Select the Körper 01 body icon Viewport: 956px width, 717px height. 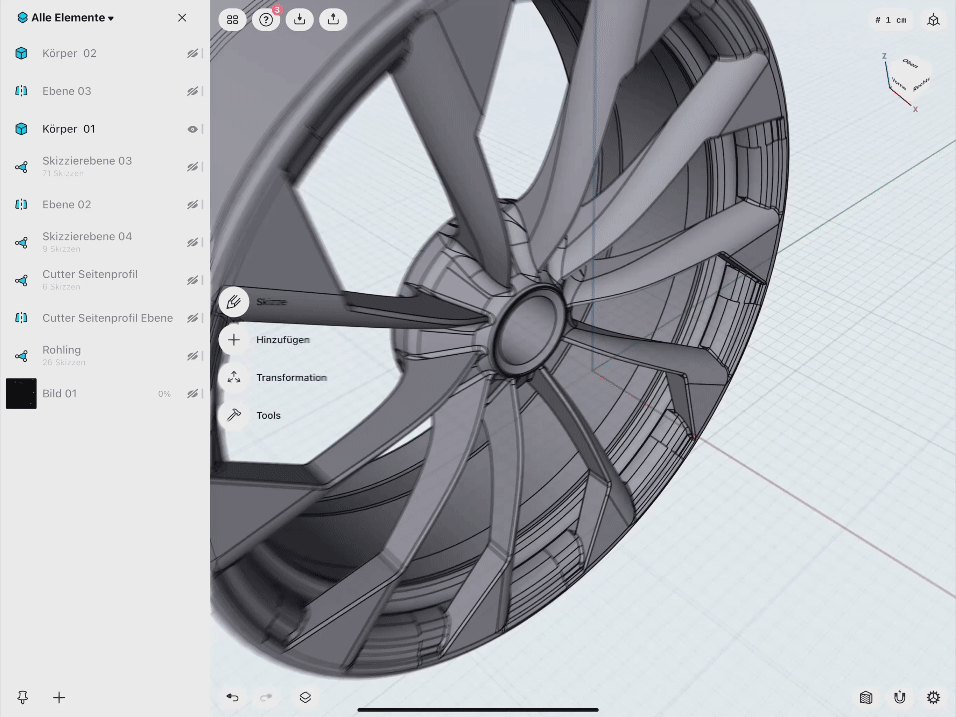[21, 129]
